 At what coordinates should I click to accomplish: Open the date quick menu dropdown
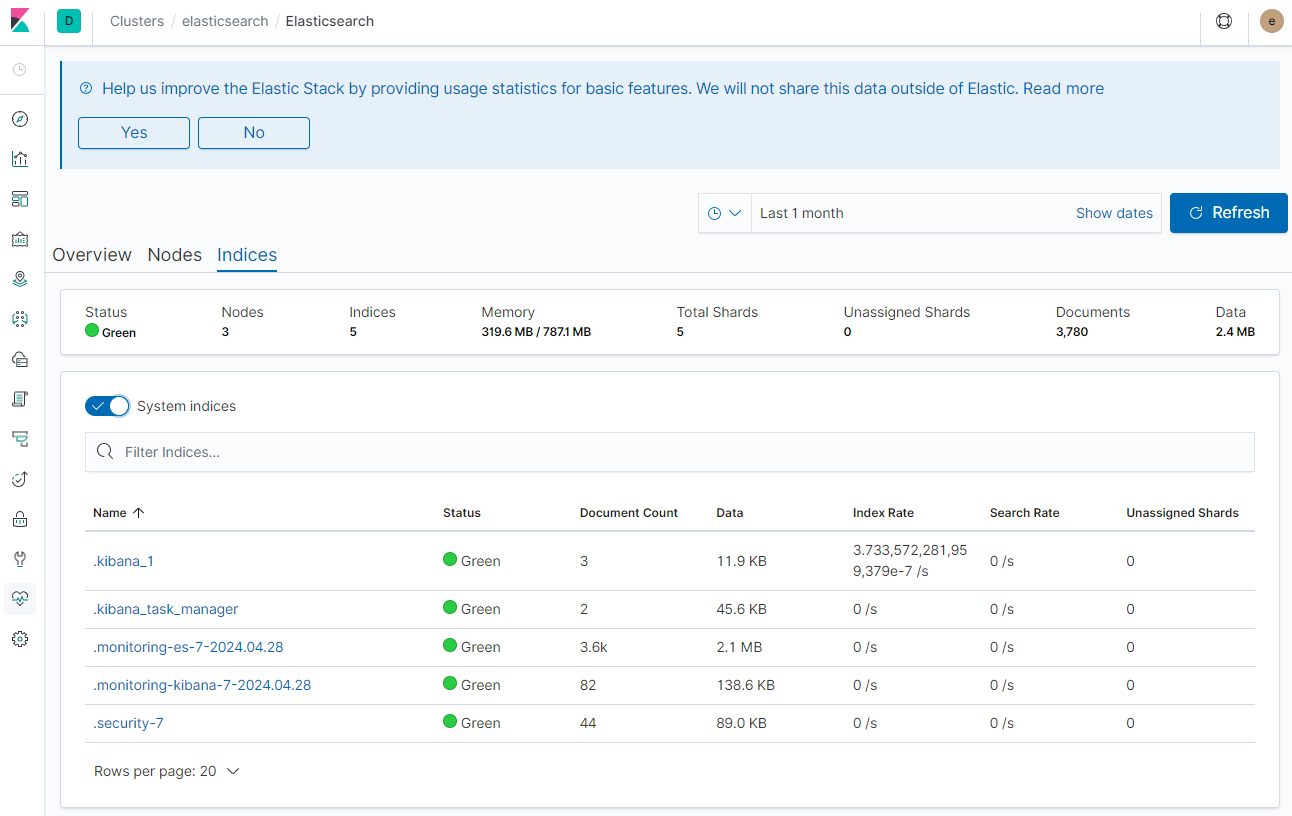click(725, 213)
